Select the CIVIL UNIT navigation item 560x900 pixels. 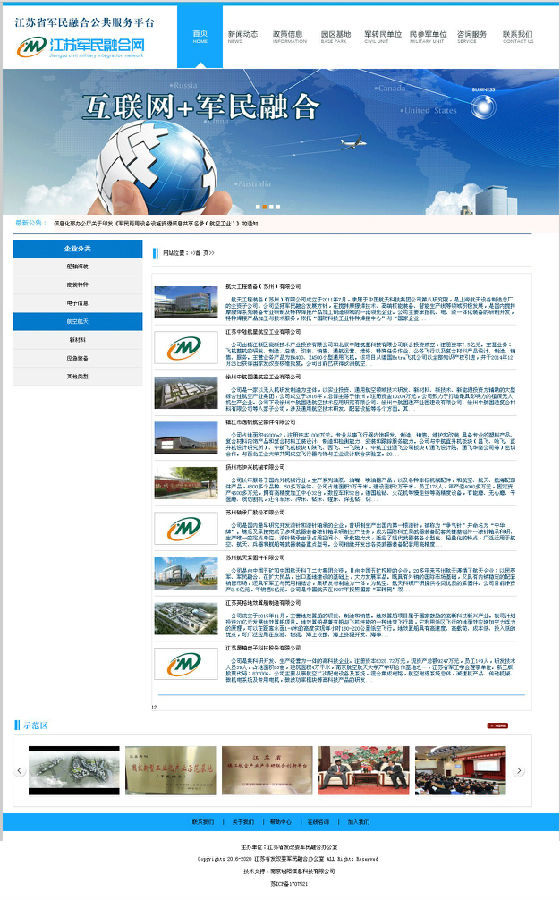[x=383, y=37]
